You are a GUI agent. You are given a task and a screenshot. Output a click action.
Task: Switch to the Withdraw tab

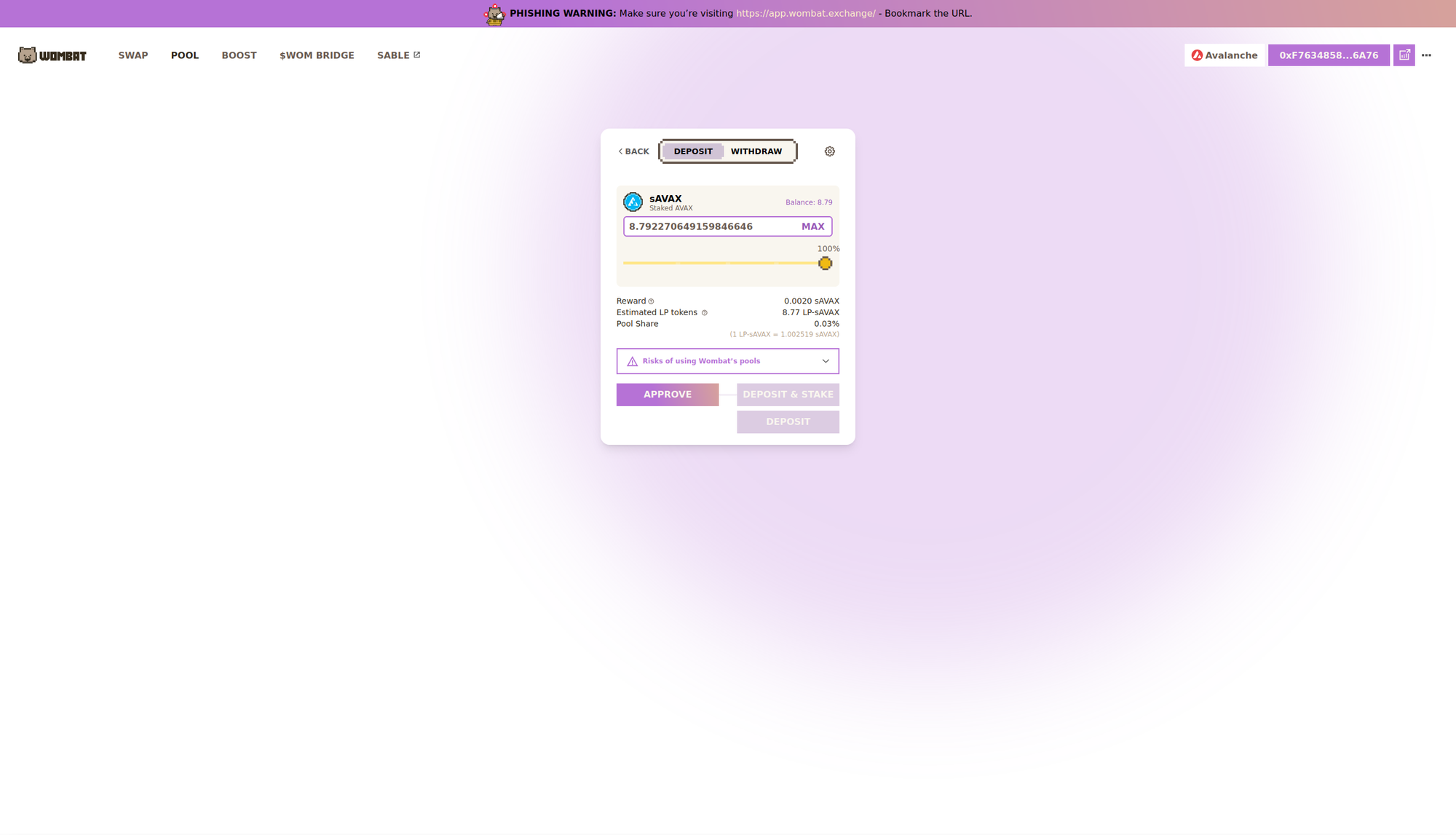pyautogui.click(x=756, y=151)
